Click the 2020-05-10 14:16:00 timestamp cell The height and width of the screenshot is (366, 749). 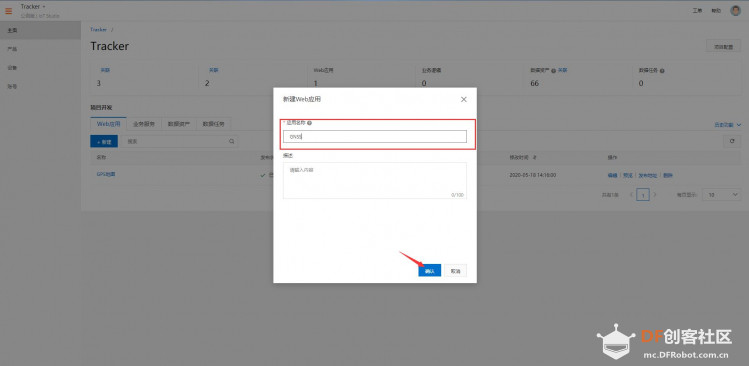pos(533,175)
